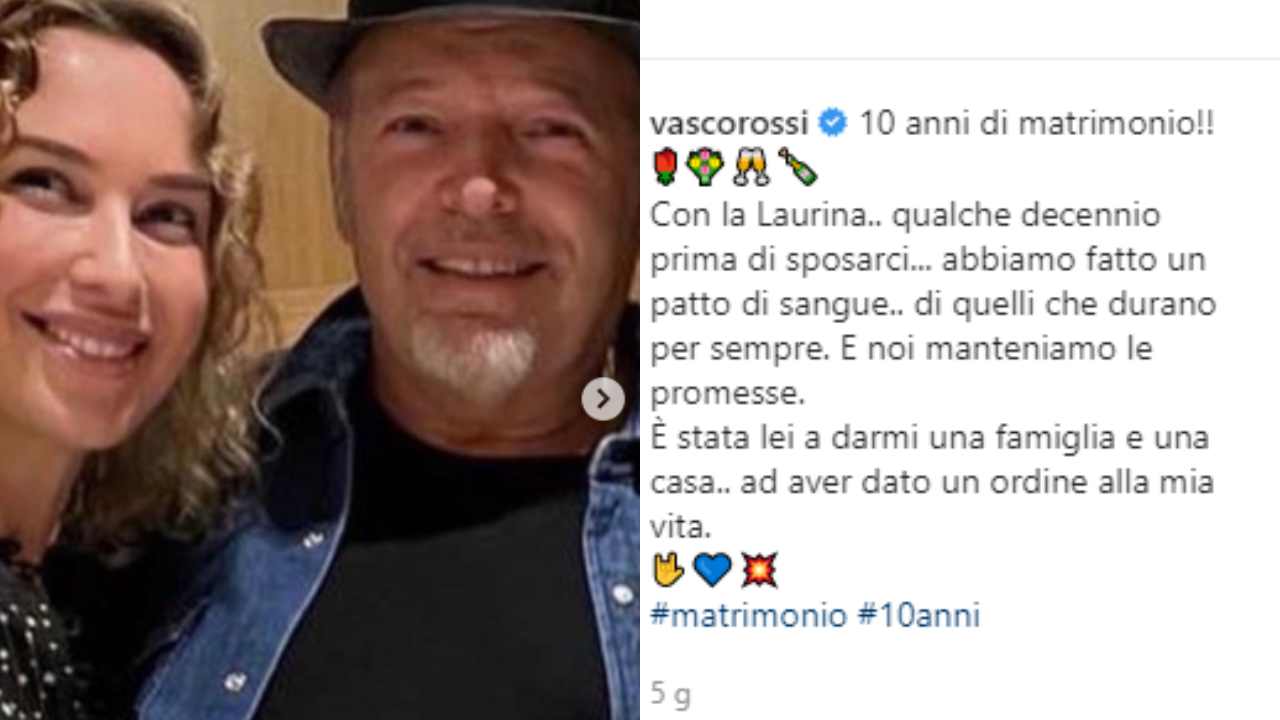1280x720 pixels.
Task: Click the rose emoji in caption
Action: [x=666, y=168]
